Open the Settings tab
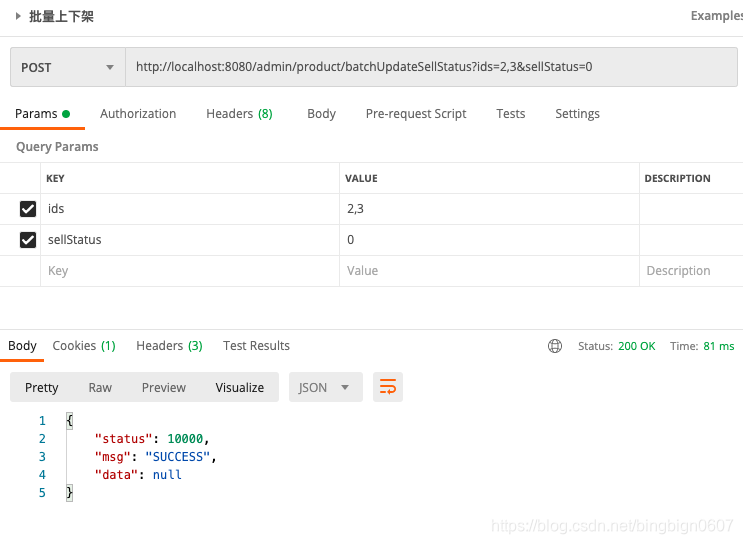 pyautogui.click(x=577, y=114)
